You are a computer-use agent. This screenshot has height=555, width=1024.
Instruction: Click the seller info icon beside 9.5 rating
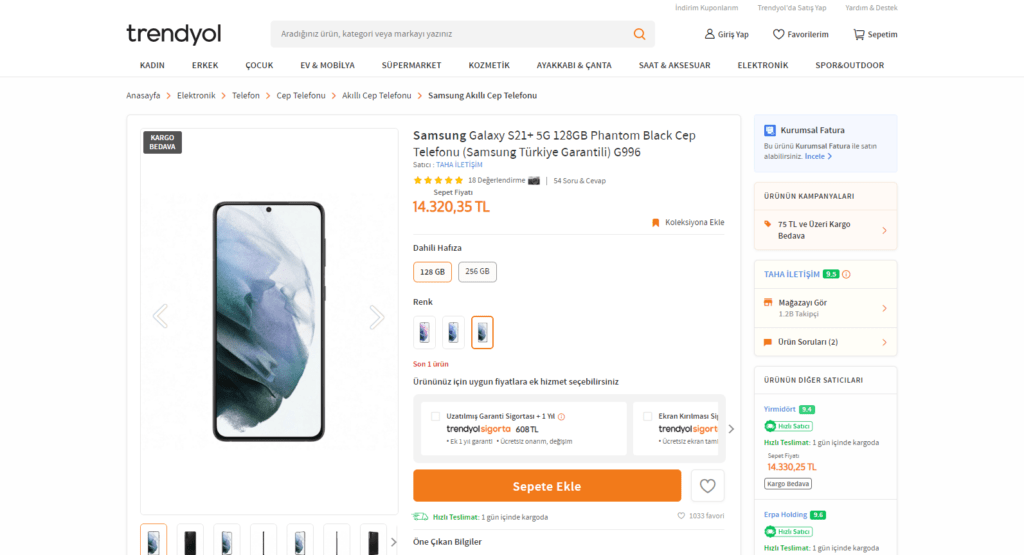(846, 274)
